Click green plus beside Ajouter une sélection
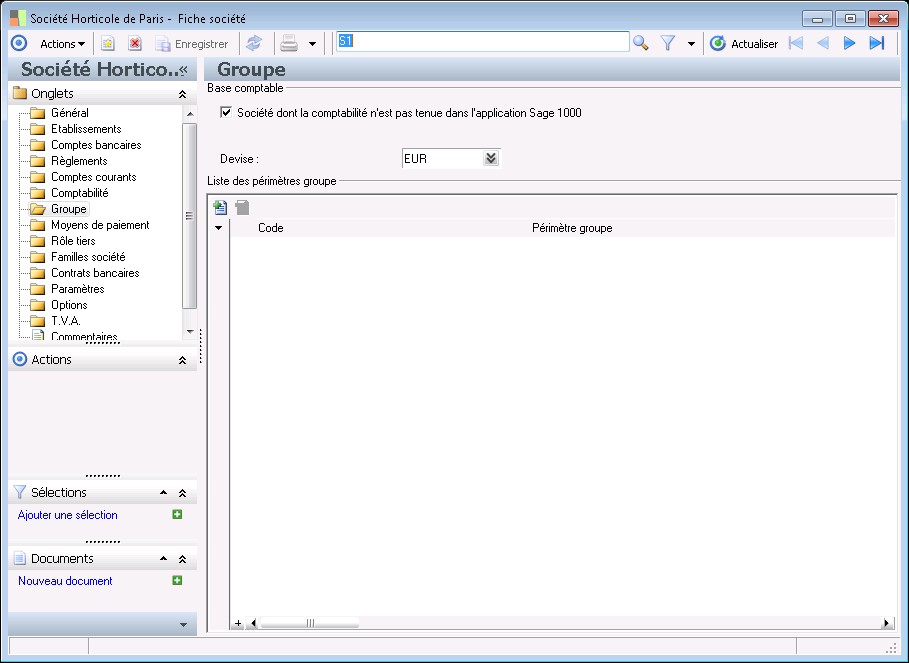The image size is (909, 663). coord(177,515)
